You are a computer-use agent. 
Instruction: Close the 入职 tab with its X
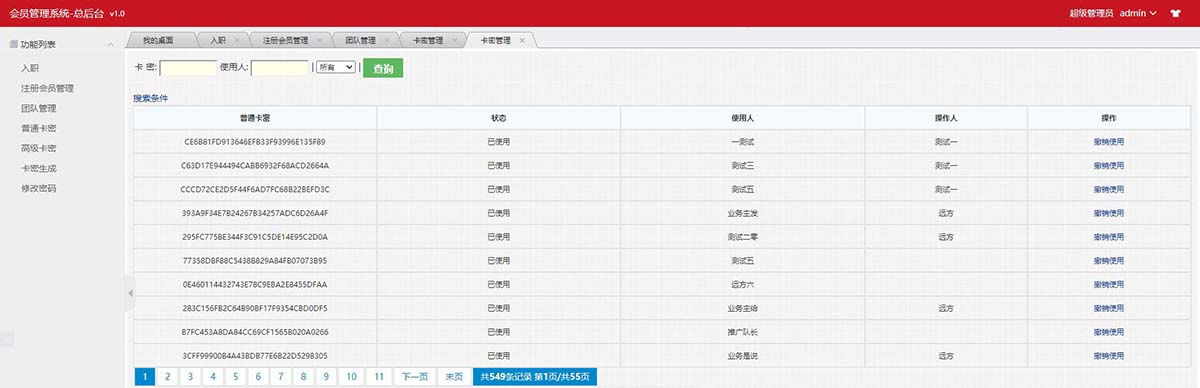click(236, 41)
